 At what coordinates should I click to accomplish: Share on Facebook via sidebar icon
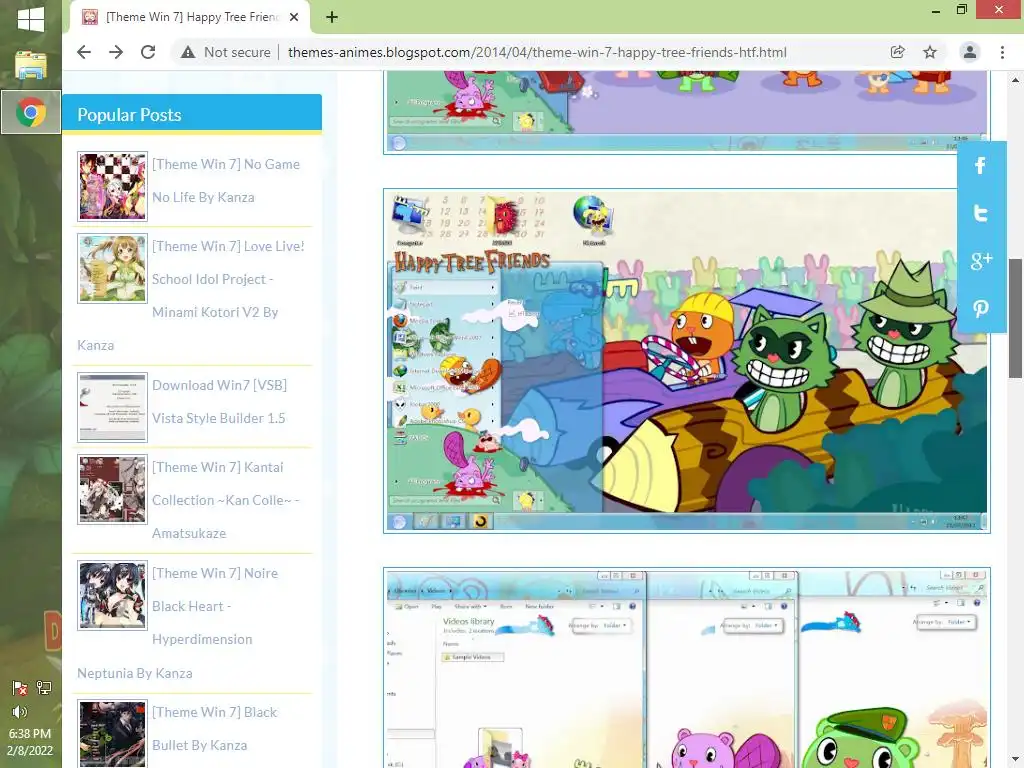click(x=980, y=165)
